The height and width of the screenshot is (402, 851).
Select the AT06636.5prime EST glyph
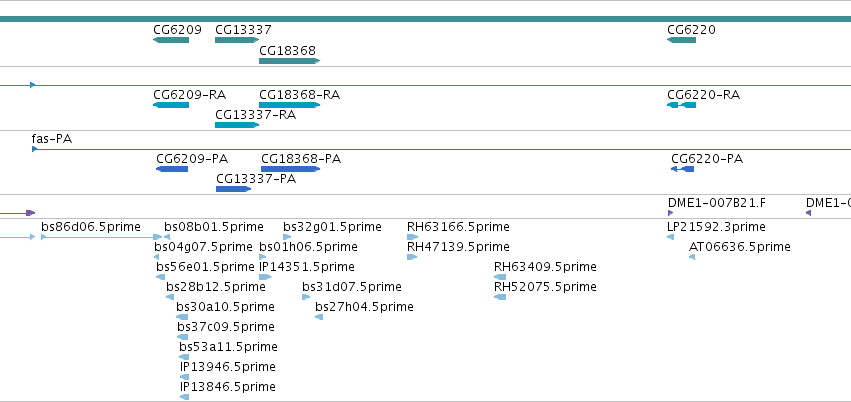pos(692,257)
